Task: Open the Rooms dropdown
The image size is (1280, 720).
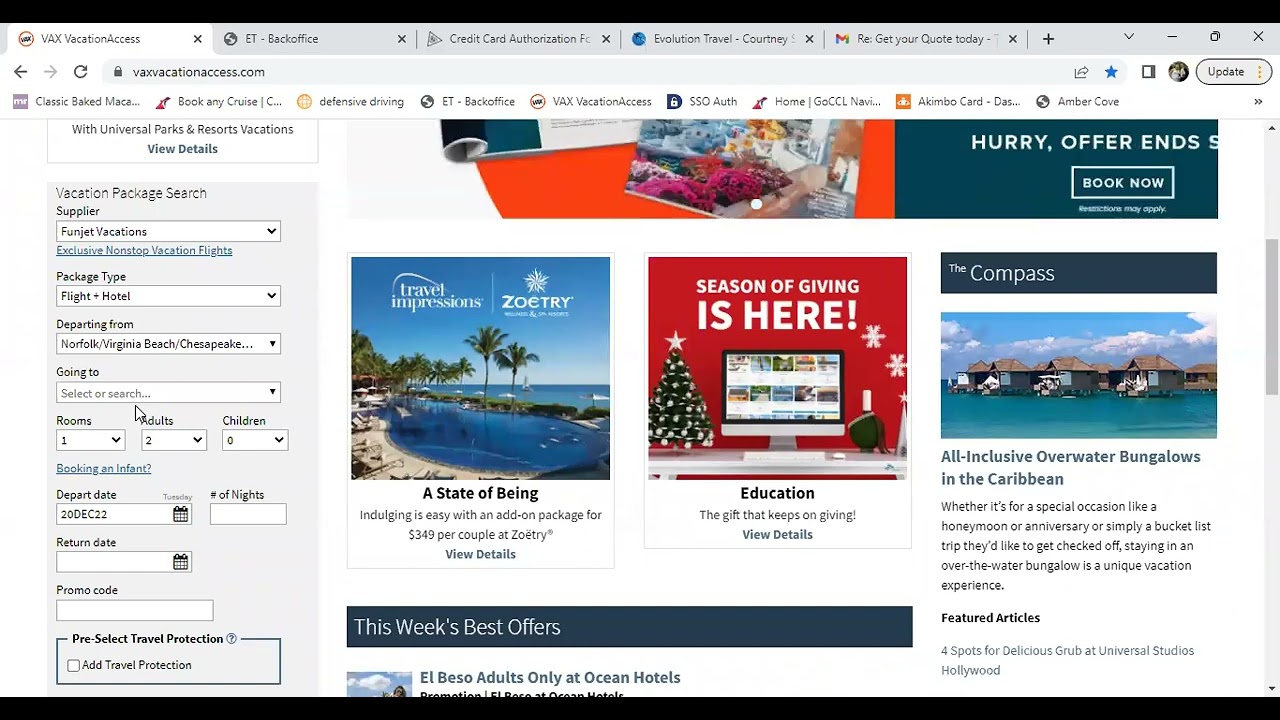Action: (x=91, y=440)
